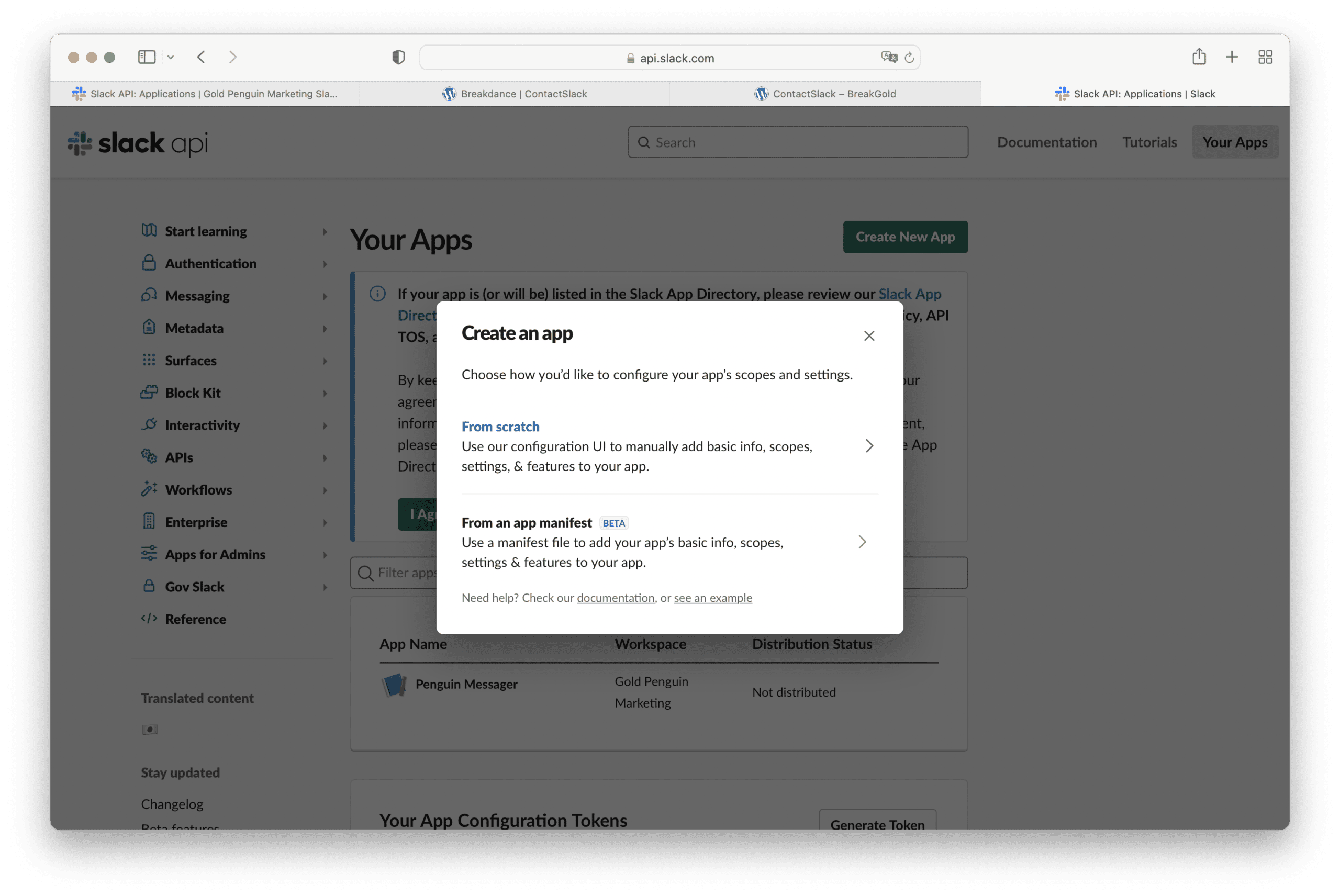Click the APIs gears icon
This screenshot has width=1340, height=896.
pyautogui.click(x=149, y=456)
